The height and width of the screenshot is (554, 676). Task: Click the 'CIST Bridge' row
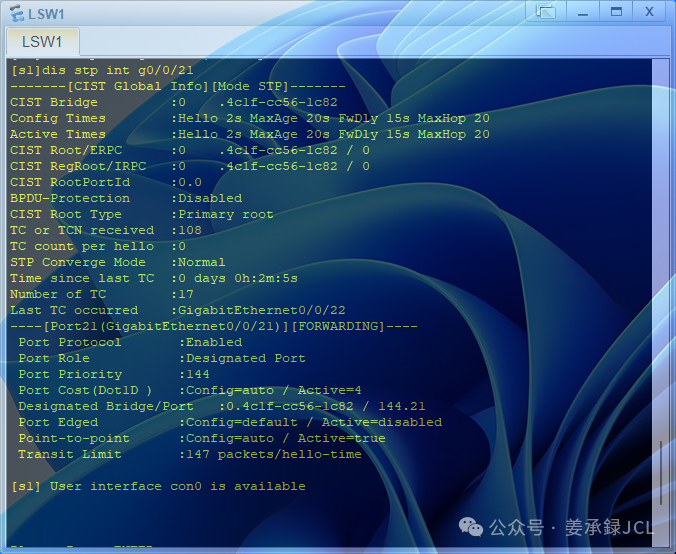pos(174,102)
